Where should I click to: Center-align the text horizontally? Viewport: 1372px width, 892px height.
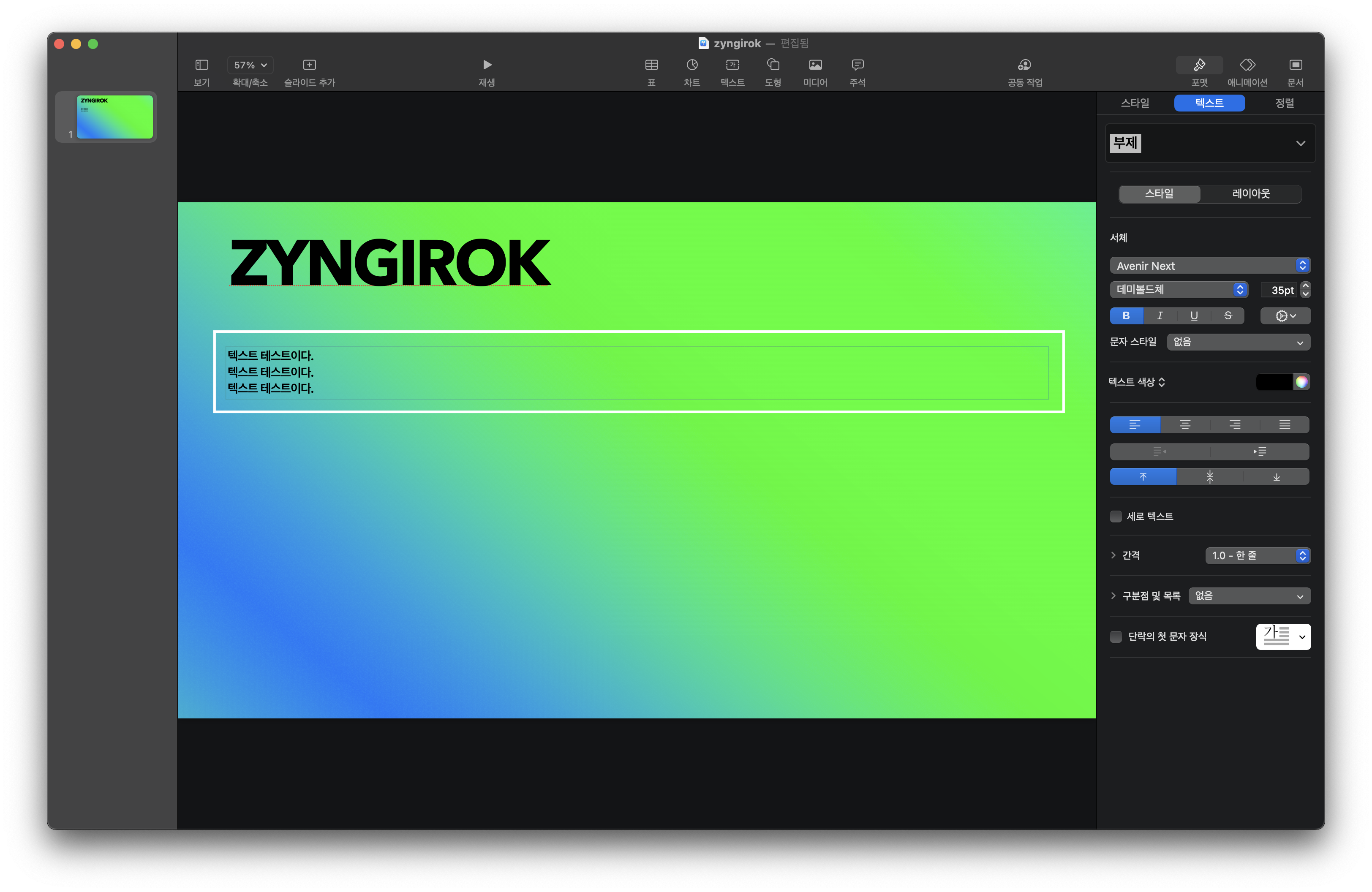click(x=1184, y=425)
